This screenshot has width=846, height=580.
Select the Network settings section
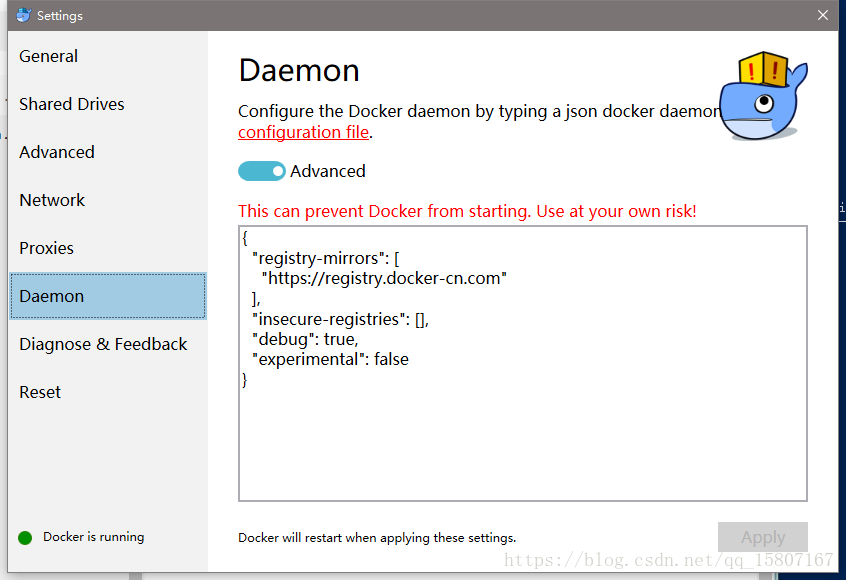point(52,200)
